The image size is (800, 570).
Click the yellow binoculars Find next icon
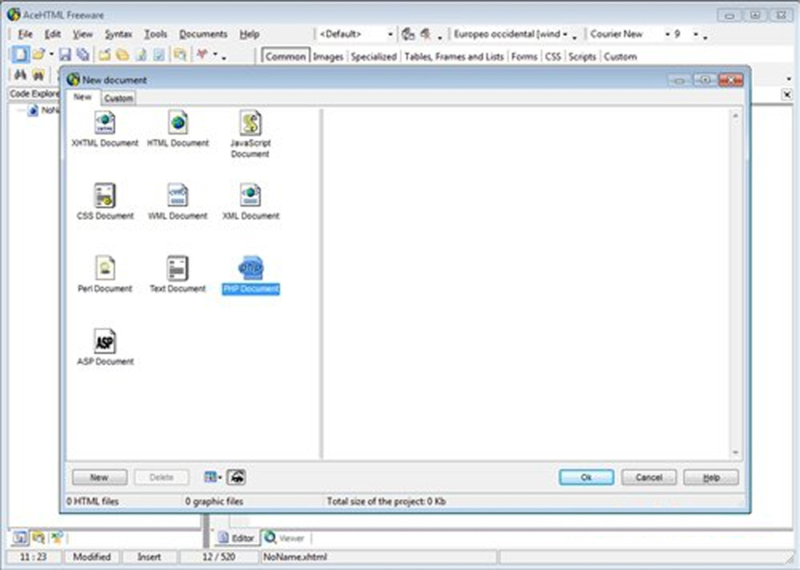tap(38, 75)
